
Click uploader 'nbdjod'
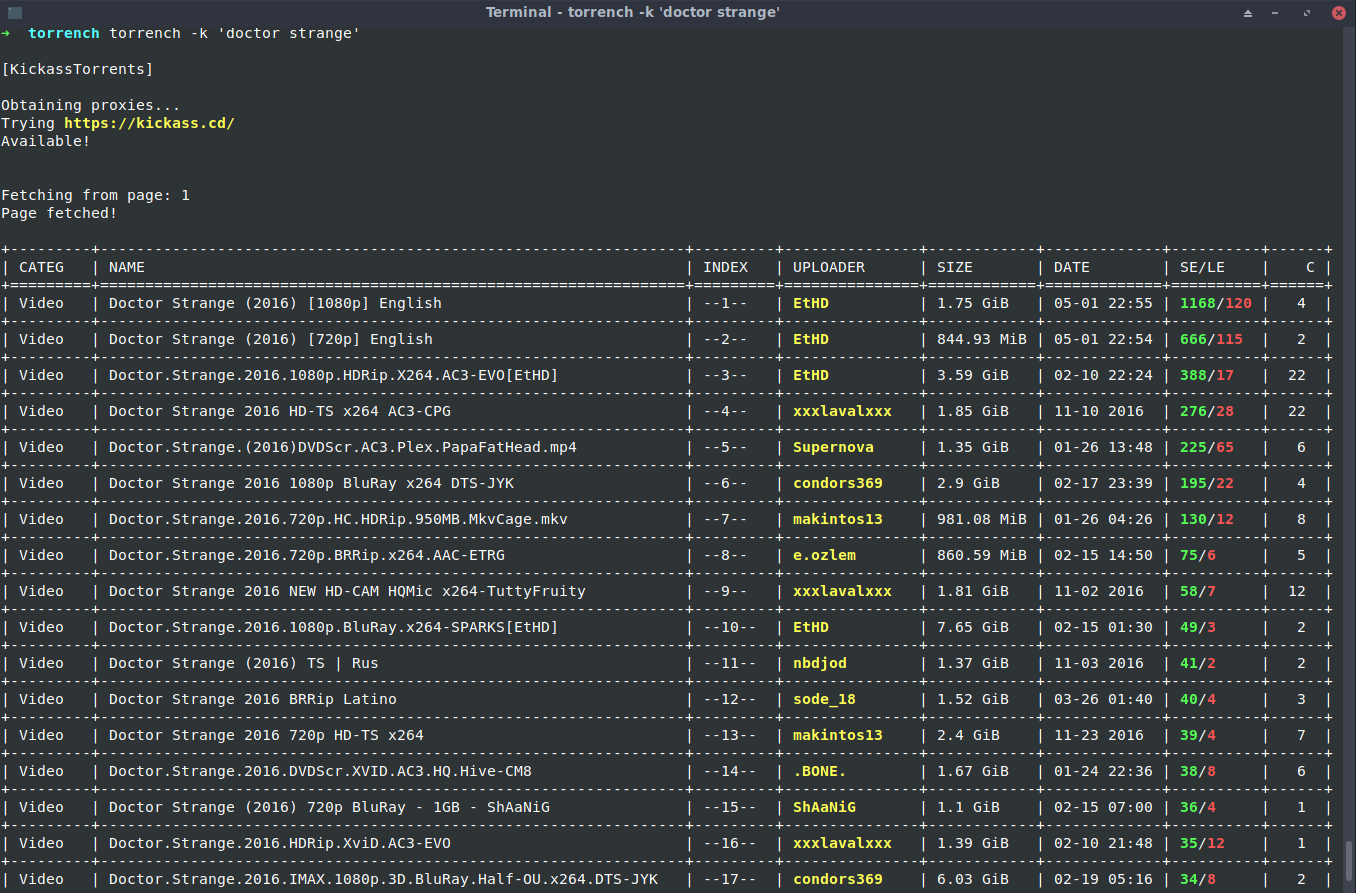[x=820, y=663]
